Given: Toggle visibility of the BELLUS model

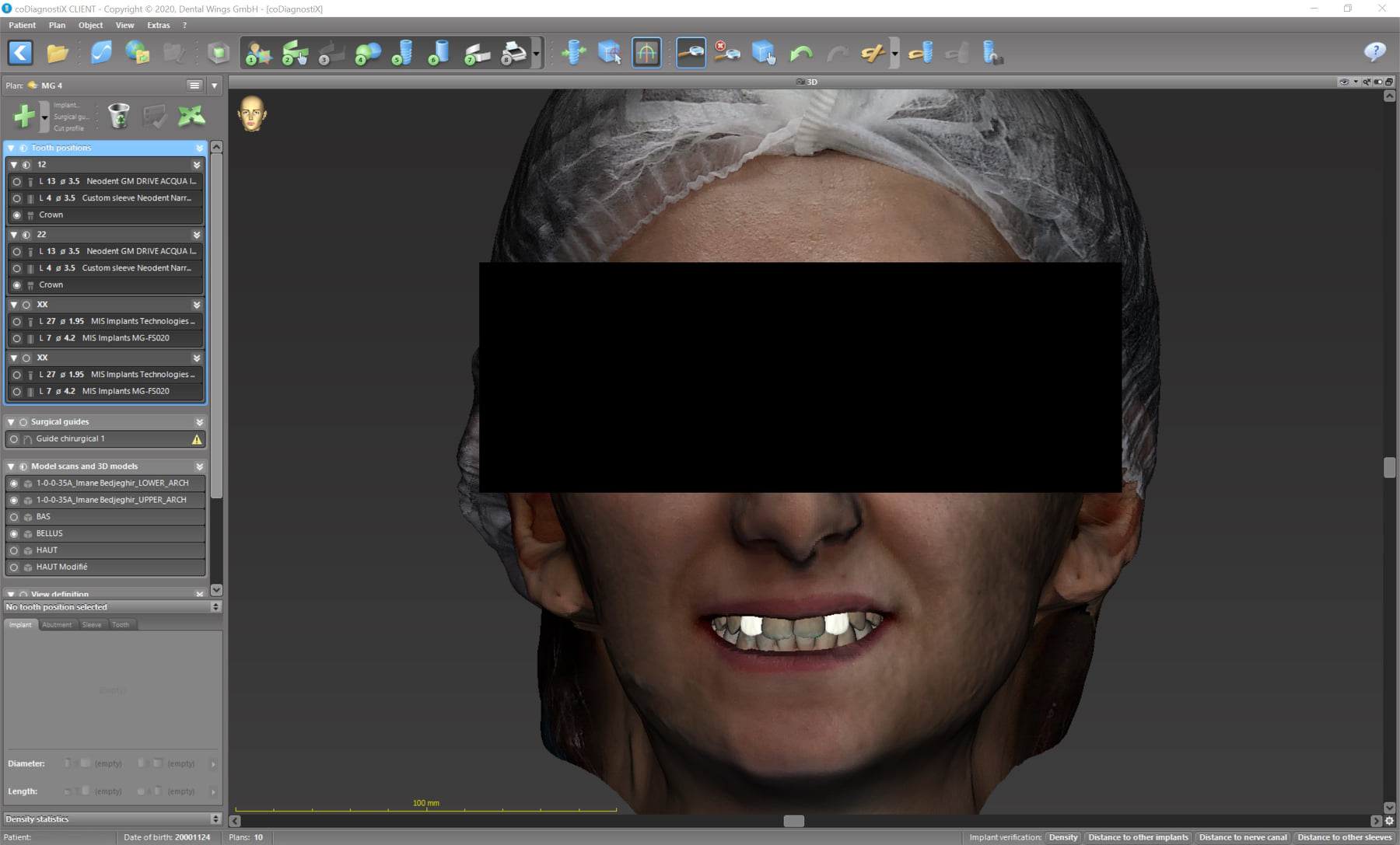Looking at the screenshot, I should tap(14, 534).
